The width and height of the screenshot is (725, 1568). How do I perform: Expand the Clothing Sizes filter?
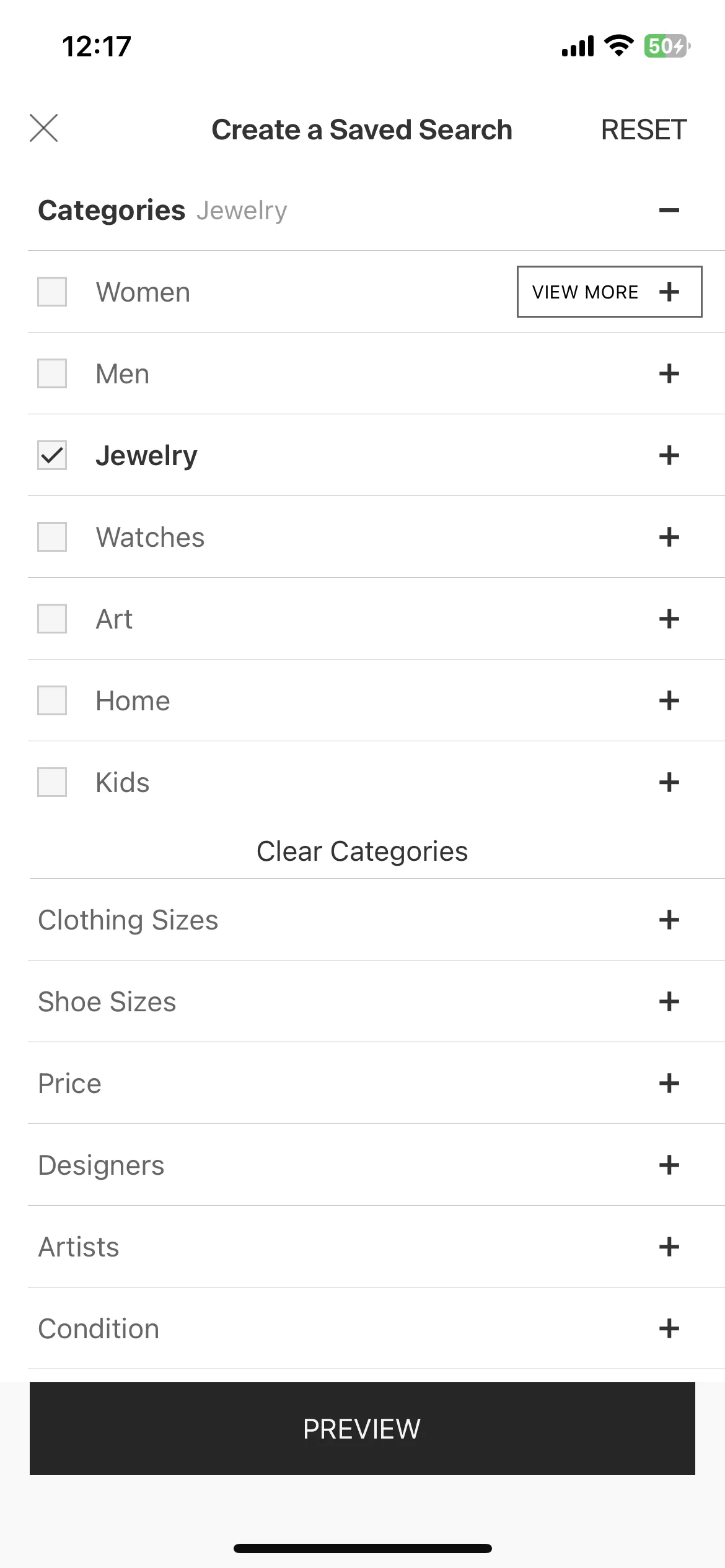point(376,920)
